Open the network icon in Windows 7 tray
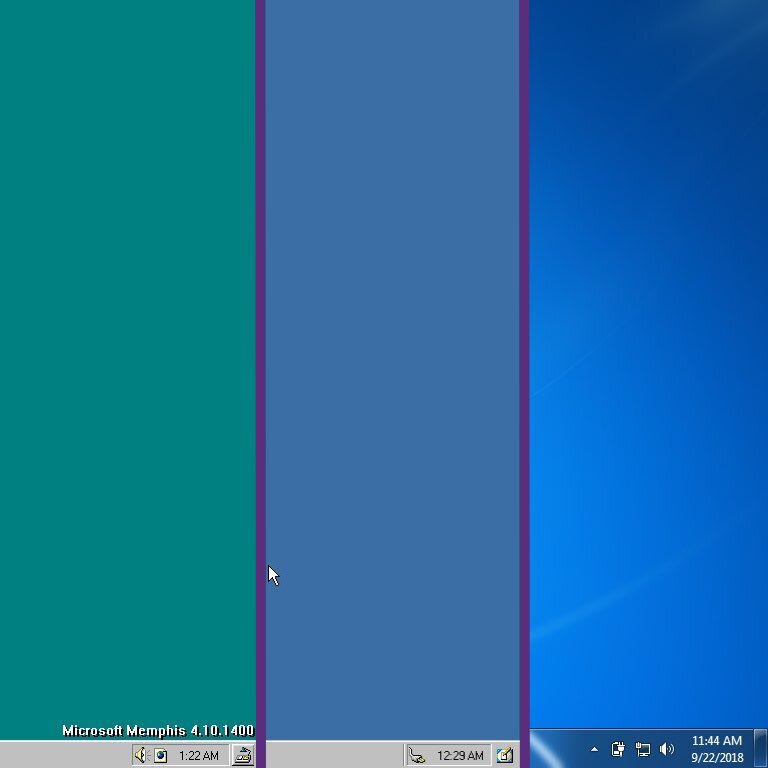 tap(642, 749)
